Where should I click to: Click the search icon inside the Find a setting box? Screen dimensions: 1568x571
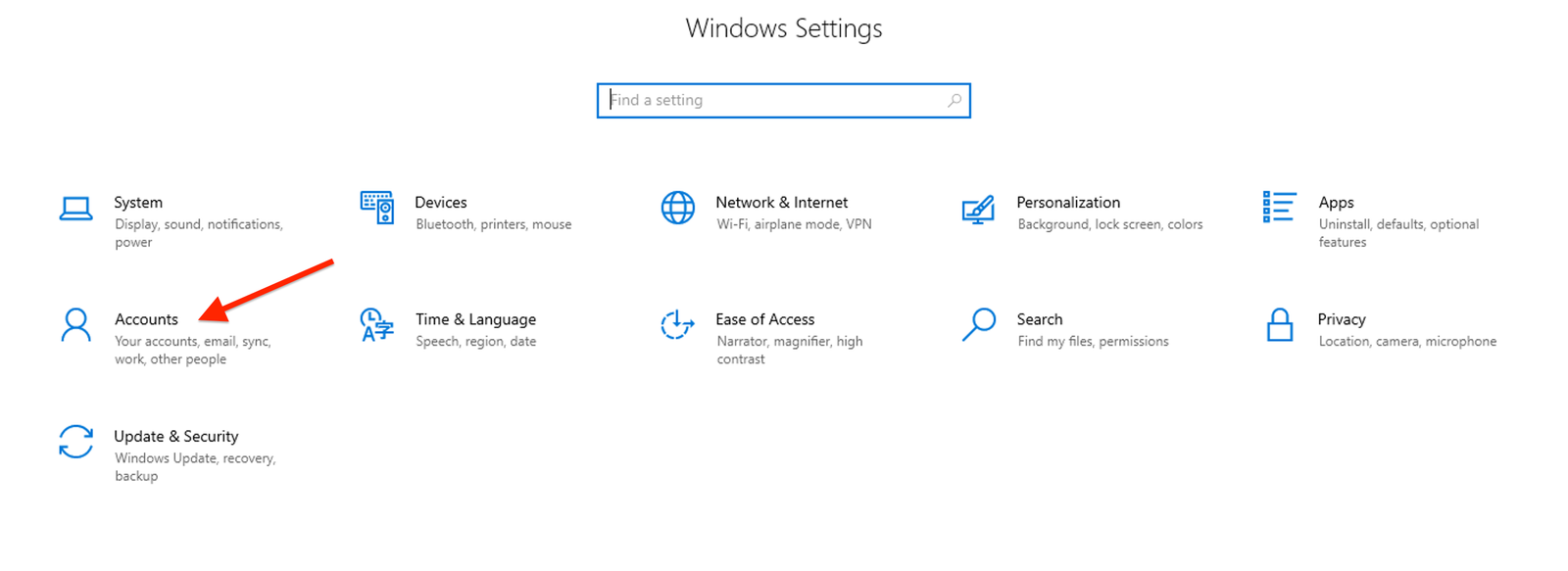point(955,100)
